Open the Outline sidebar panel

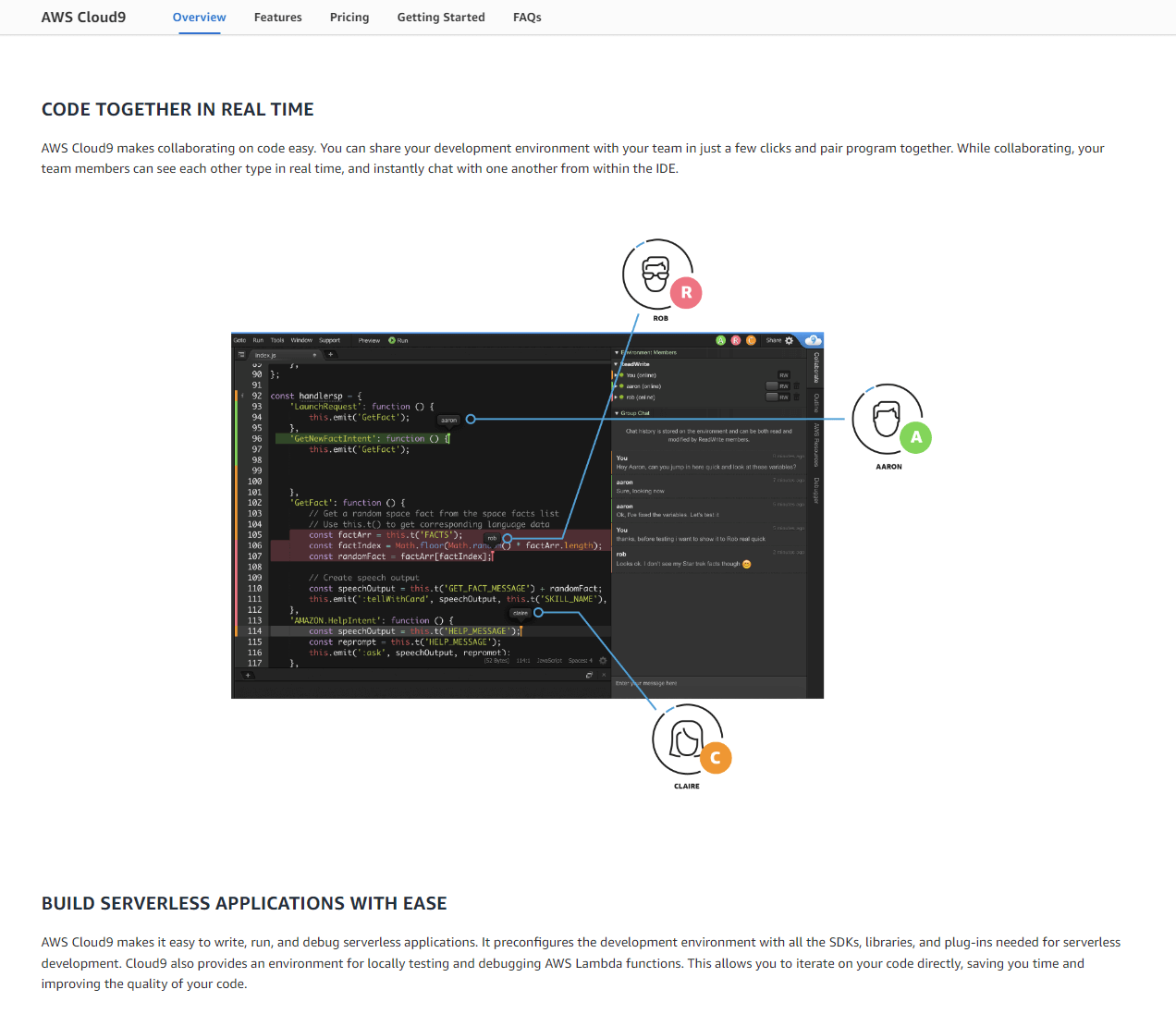812,403
